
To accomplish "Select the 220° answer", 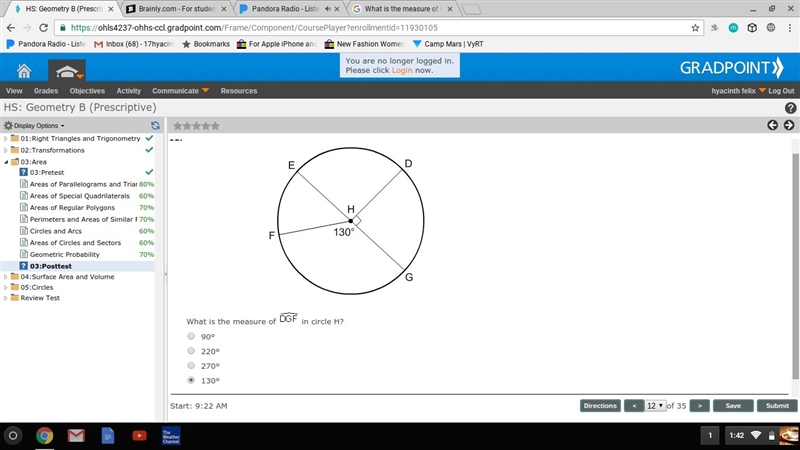I will pos(191,351).
